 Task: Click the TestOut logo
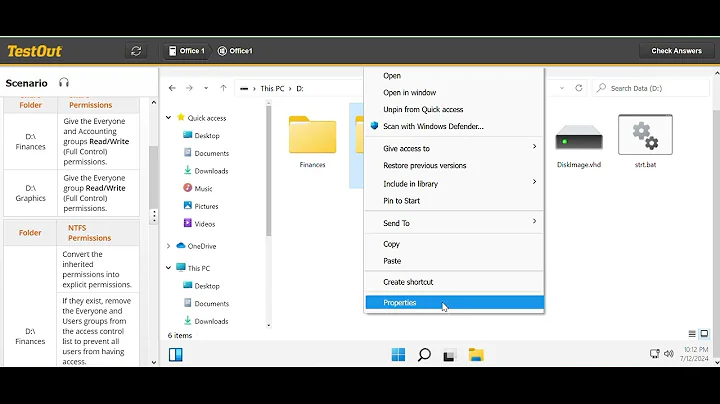click(34, 51)
